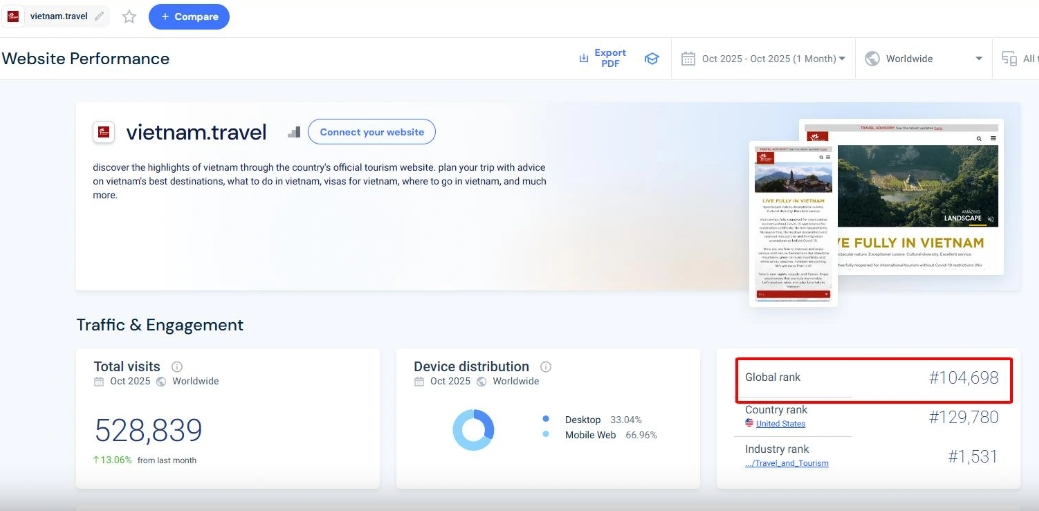
Task: Open the Oct 2025 date range dropdown
Action: (x=765, y=59)
